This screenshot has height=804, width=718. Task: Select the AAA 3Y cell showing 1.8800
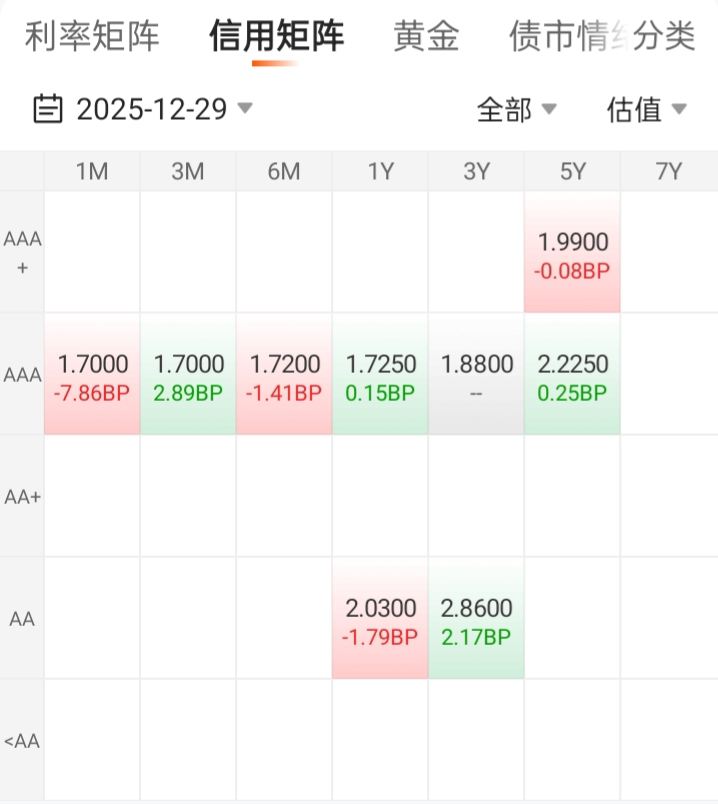click(476, 375)
